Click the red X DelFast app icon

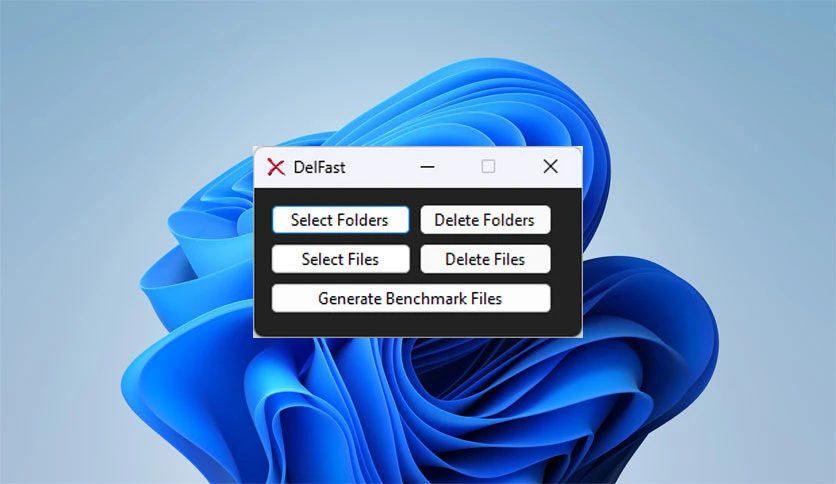click(276, 167)
